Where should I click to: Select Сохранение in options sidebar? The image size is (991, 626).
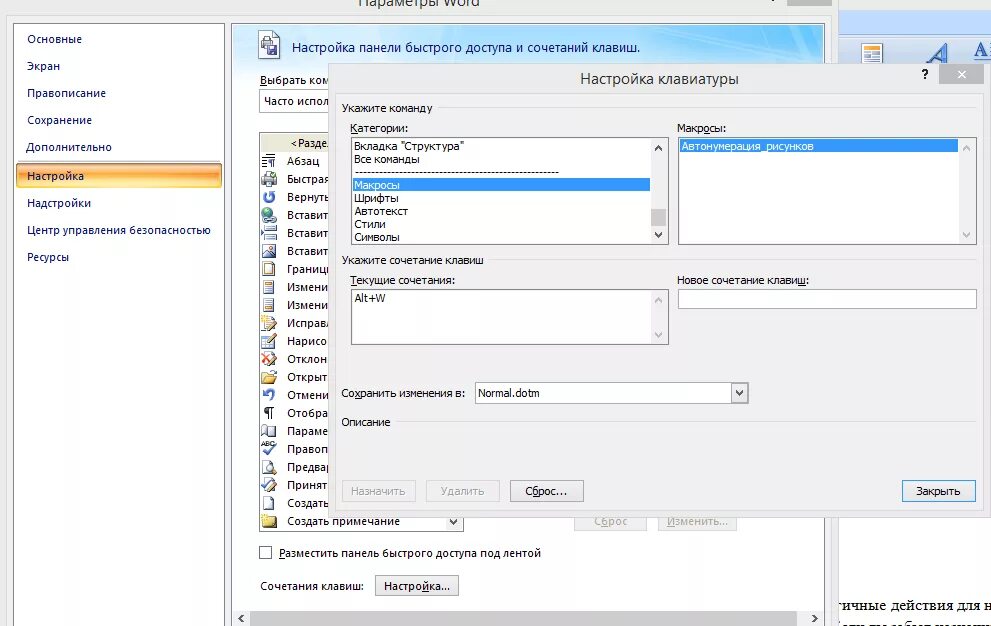click(x=59, y=120)
